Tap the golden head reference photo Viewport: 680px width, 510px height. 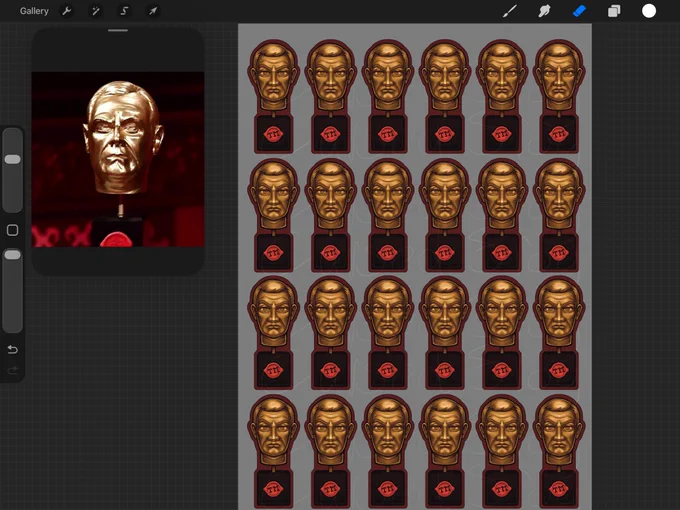click(118, 159)
